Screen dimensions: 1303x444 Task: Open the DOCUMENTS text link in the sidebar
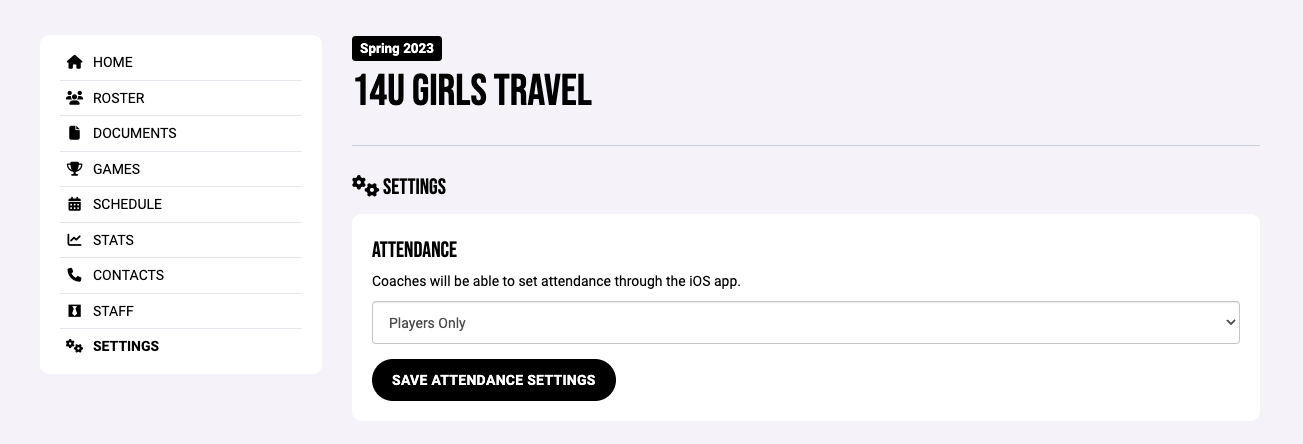click(x=135, y=133)
